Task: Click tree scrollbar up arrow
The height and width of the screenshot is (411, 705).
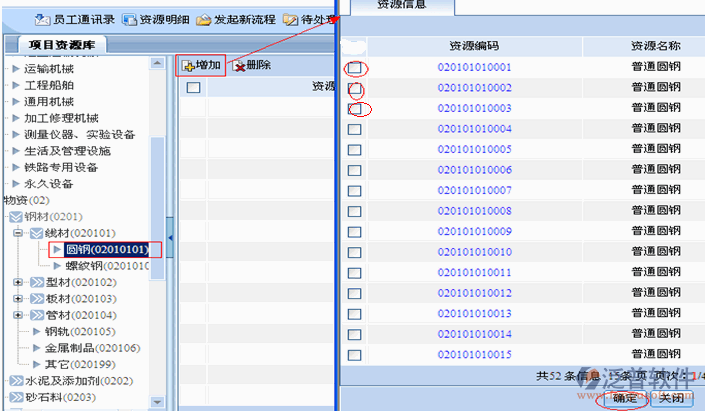Action: (x=157, y=63)
